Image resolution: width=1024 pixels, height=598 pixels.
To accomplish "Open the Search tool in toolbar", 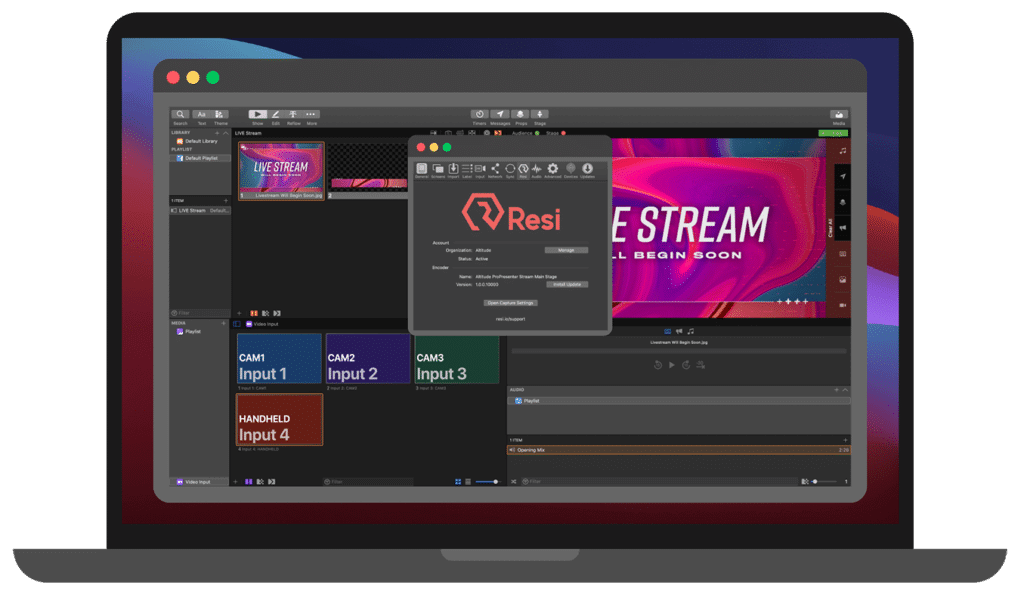I will pyautogui.click(x=180, y=115).
